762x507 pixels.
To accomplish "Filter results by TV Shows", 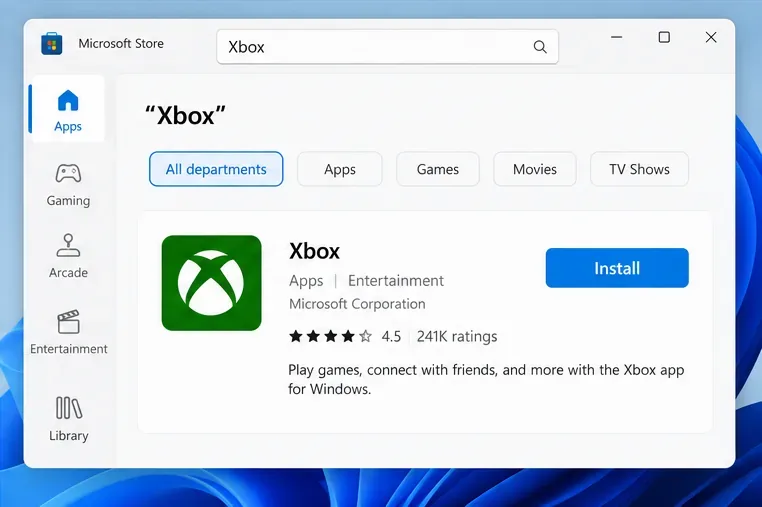I will pos(639,169).
